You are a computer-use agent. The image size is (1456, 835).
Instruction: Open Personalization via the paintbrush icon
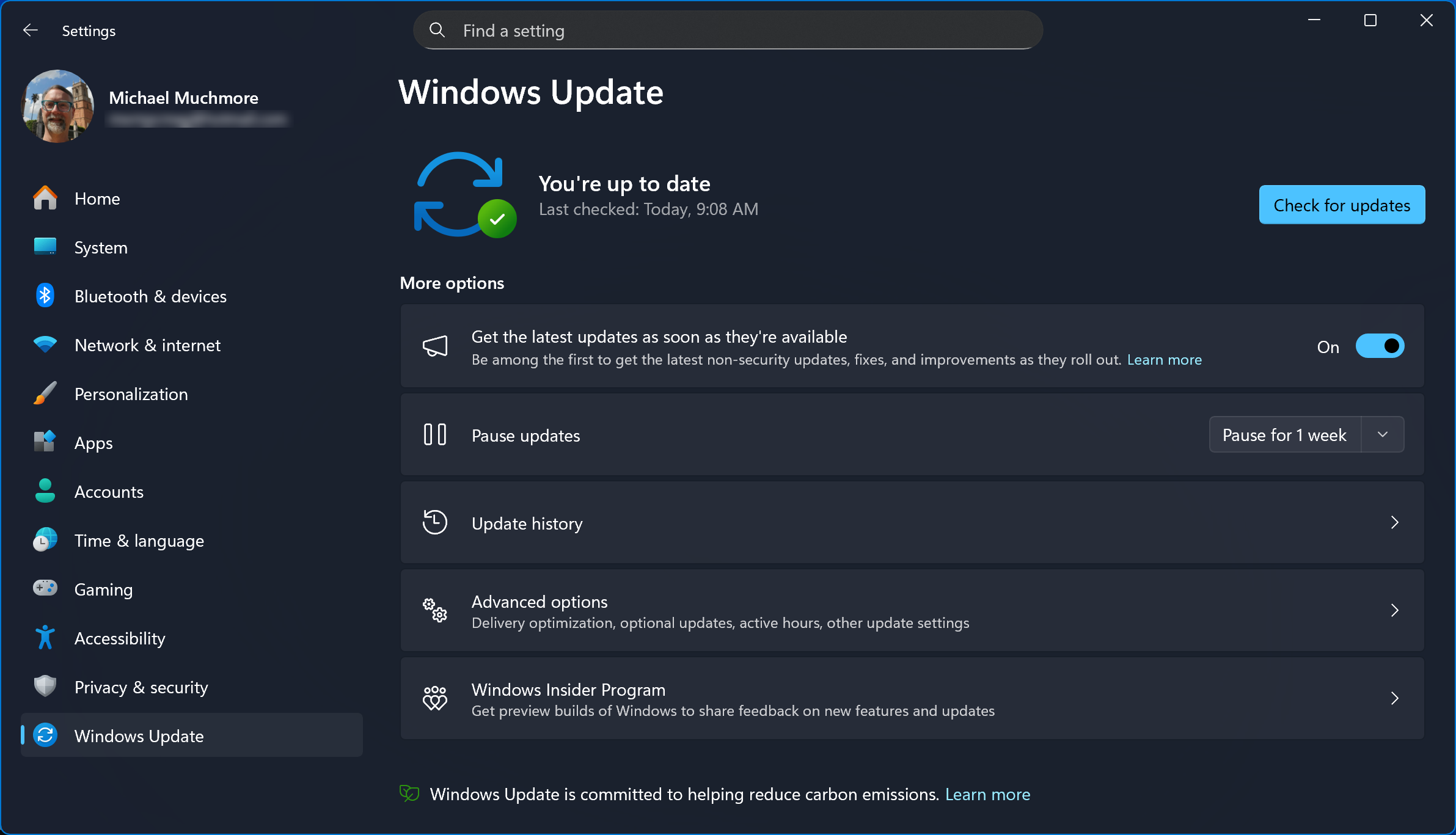tap(45, 393)
